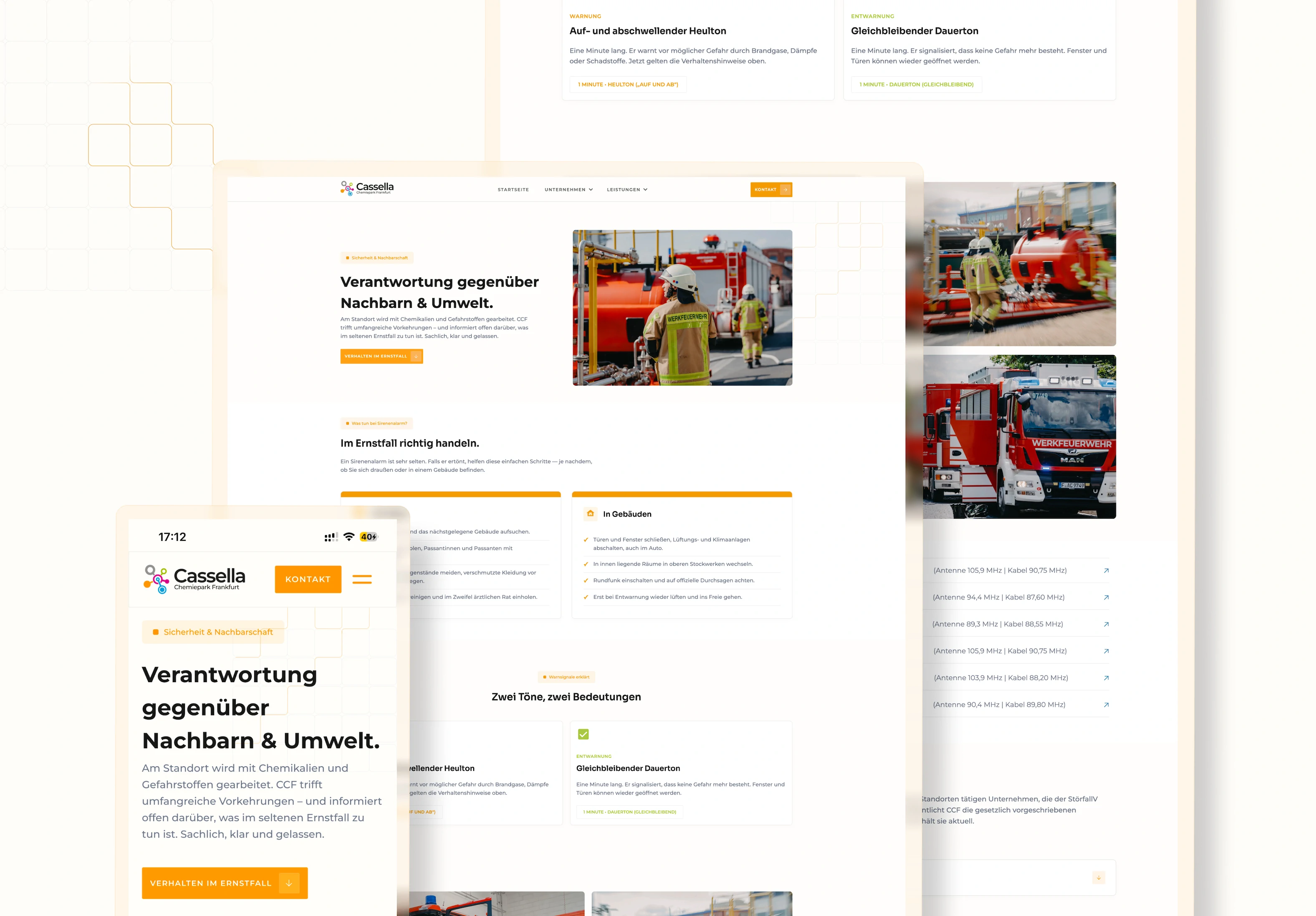1316x916 pixels.
Task: Go to STARTSEITE in the desktop nav
Action: (x=513, y=190)
